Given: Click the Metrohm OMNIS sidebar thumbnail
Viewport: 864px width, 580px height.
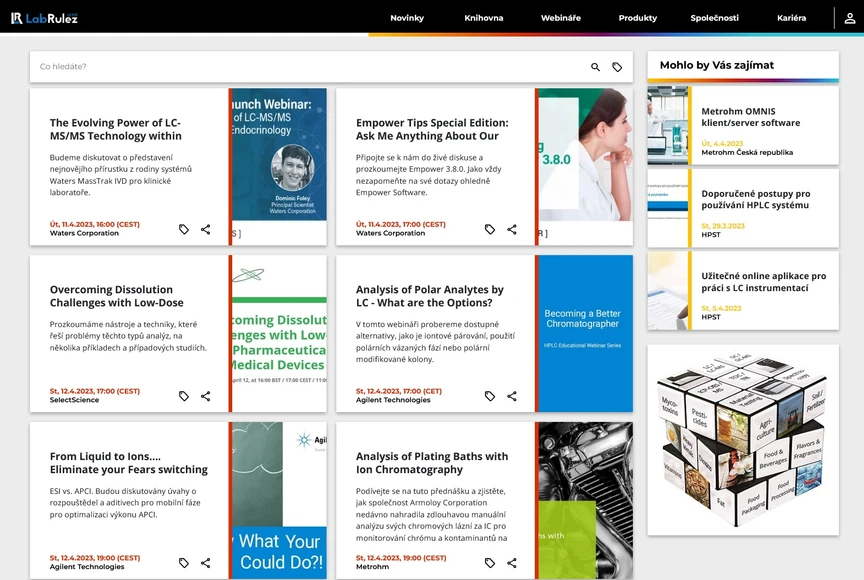Looking at the screenshot, I should click(668, 126).
